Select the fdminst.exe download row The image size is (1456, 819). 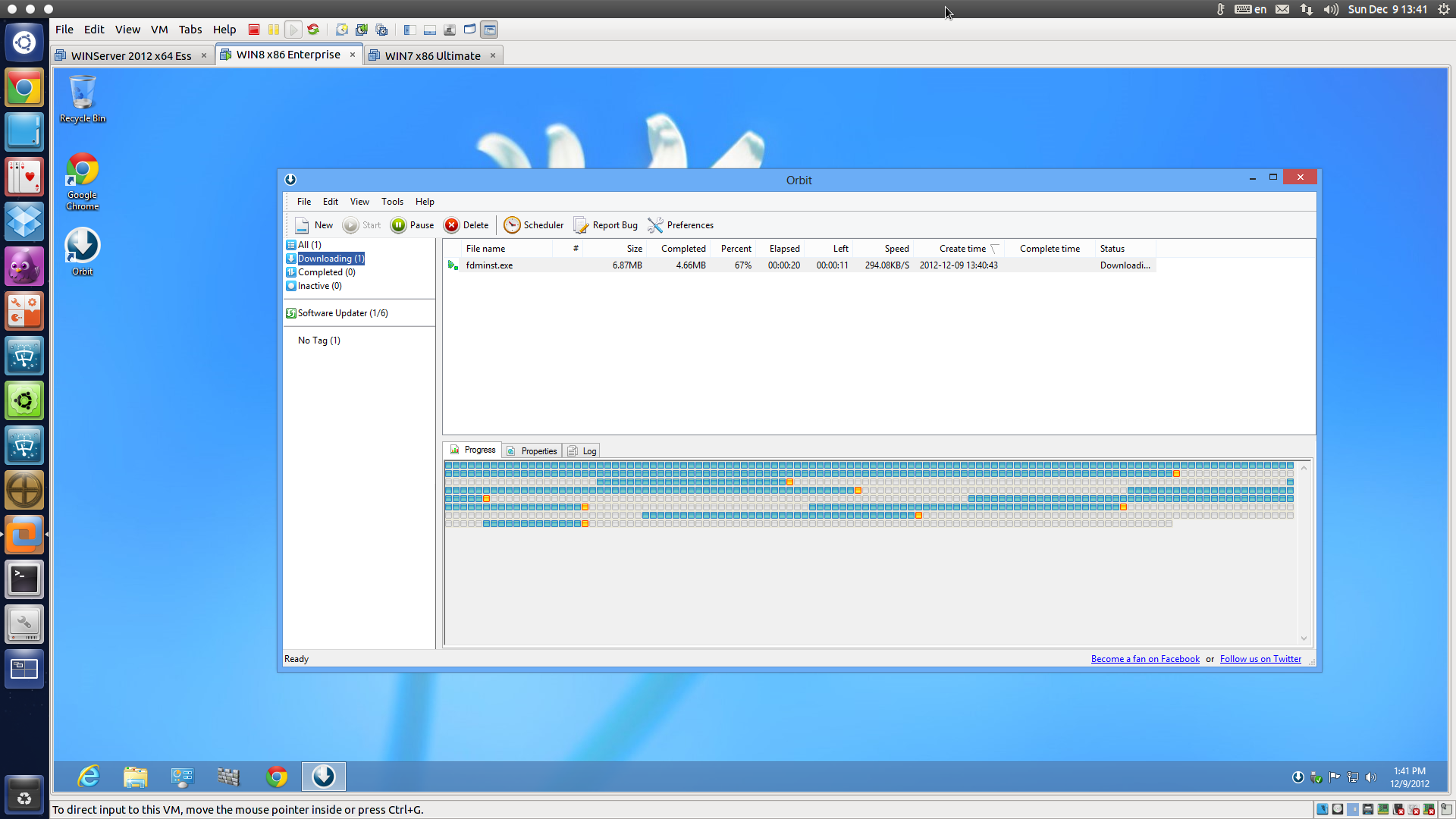click(x=489, y=265)
